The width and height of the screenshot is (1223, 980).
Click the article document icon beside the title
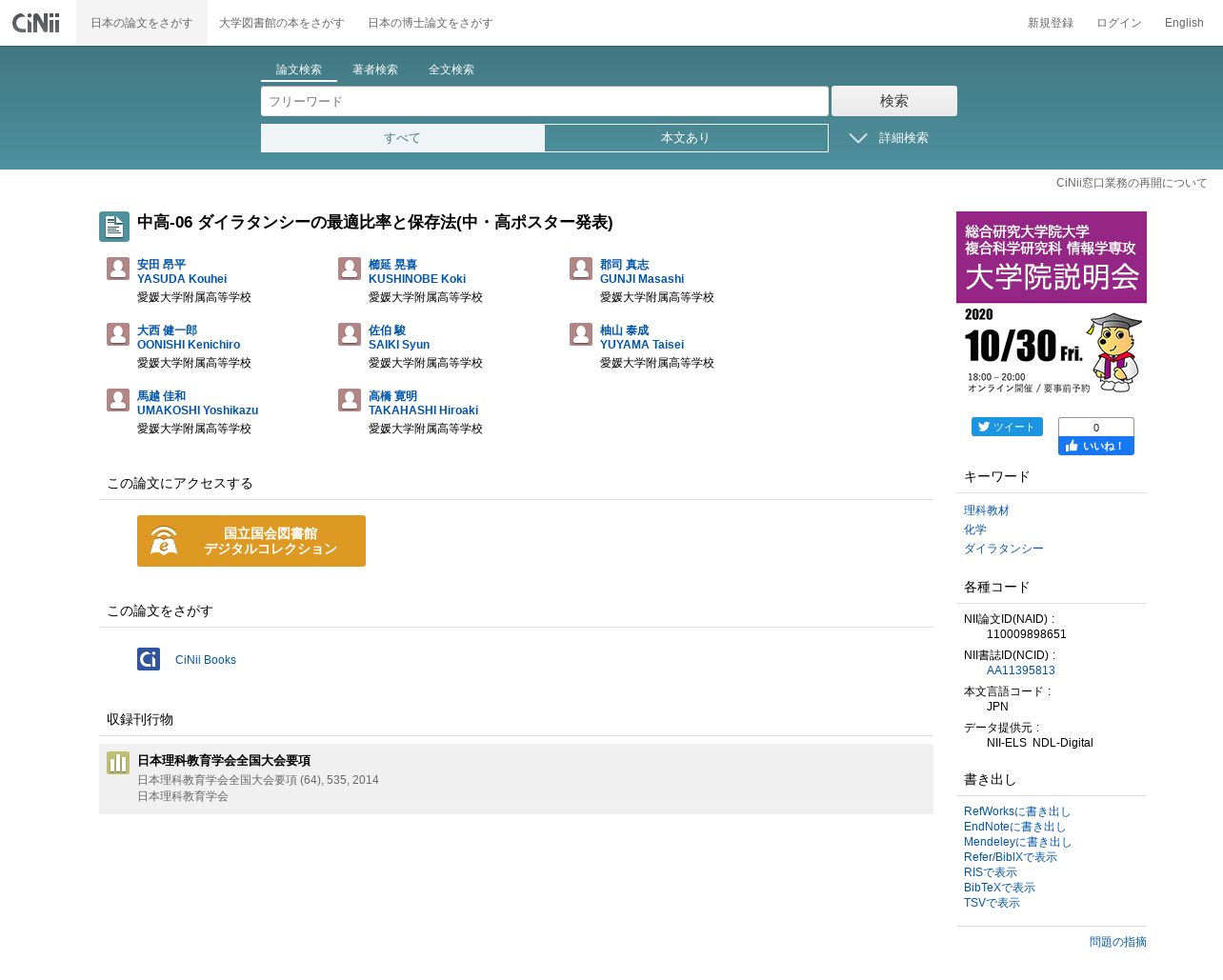click(114, 227)
